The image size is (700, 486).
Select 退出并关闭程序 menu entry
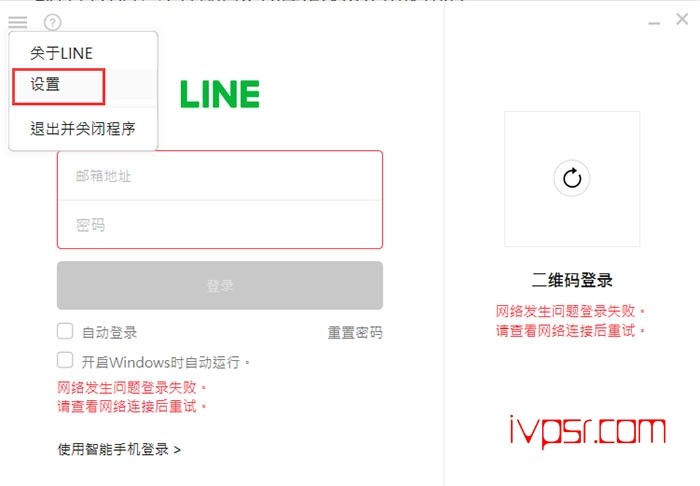click(x=83, y=129)
